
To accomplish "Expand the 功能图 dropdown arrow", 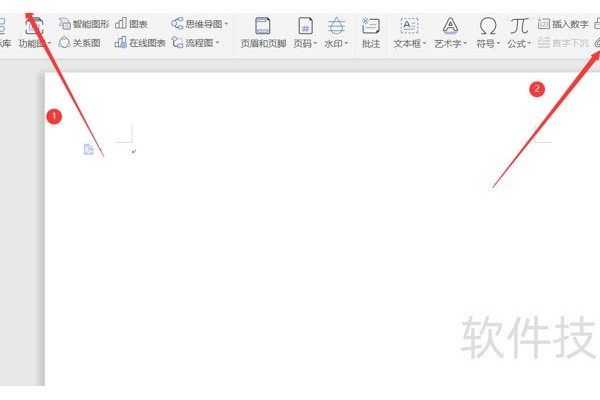I will point(50,43).
